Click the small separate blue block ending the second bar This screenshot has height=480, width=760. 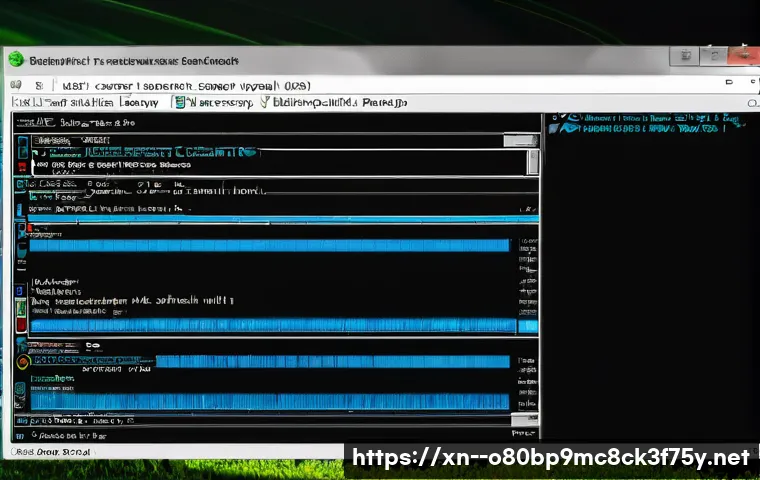click(x=528, y=326)
